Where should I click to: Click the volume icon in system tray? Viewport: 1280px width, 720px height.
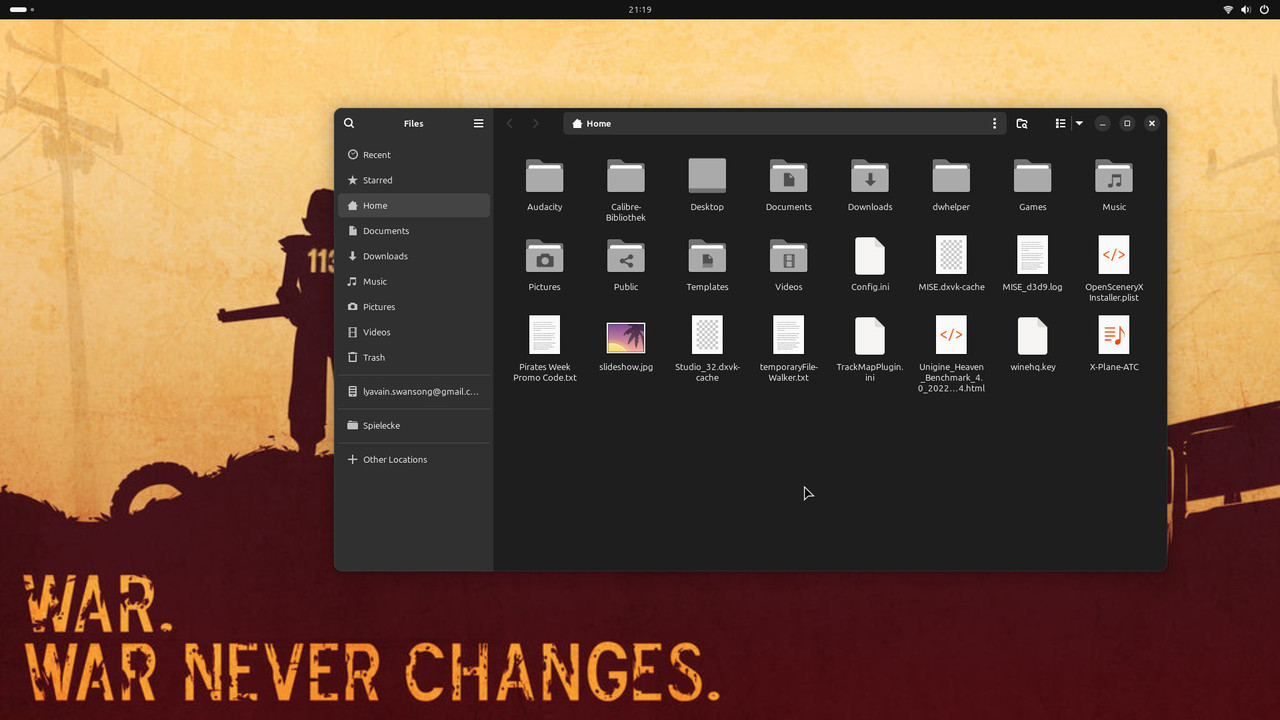click(x=1246, y=9)
